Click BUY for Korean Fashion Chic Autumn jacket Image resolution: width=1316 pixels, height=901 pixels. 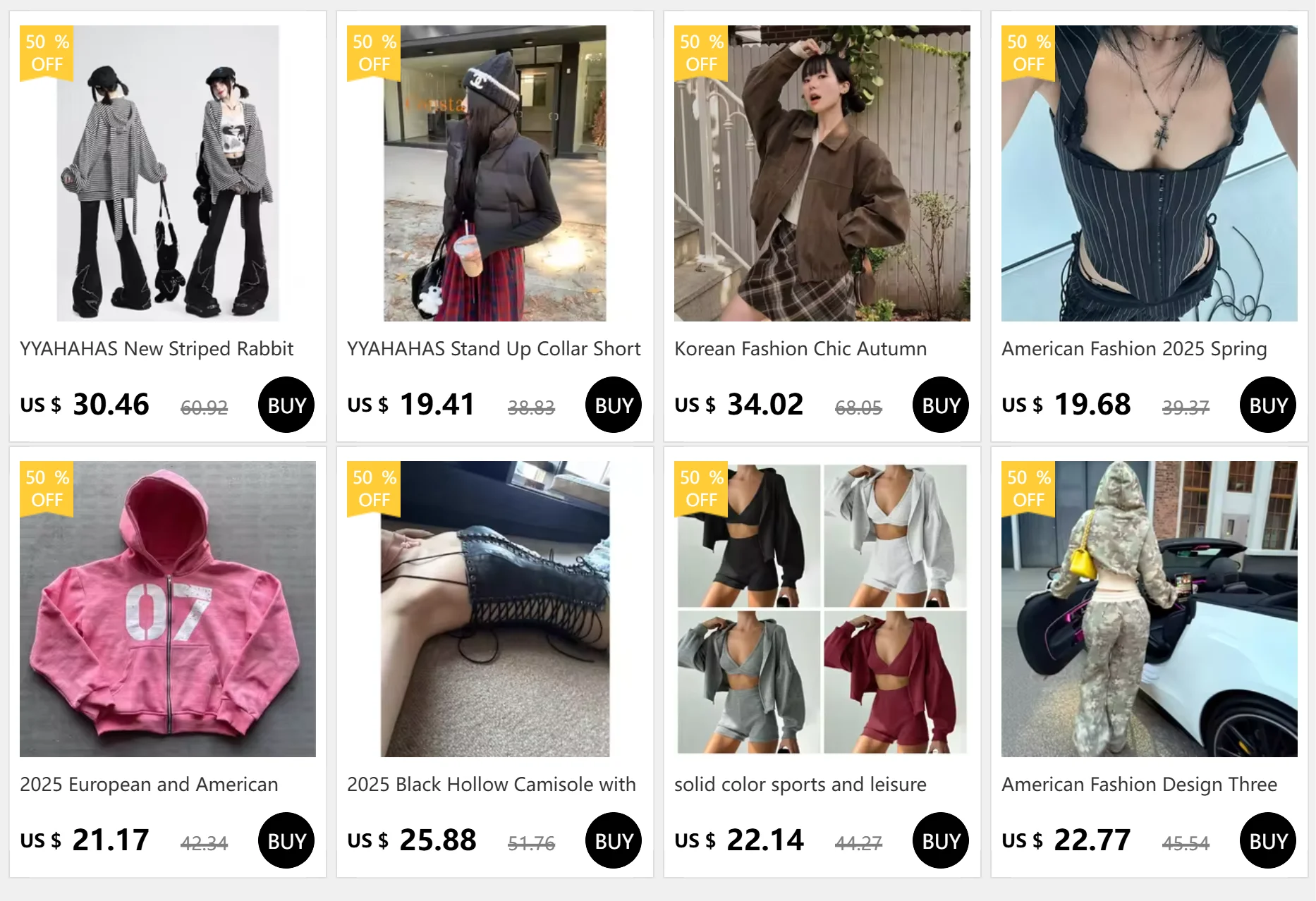pyautogui.click(x=941, y=405)
